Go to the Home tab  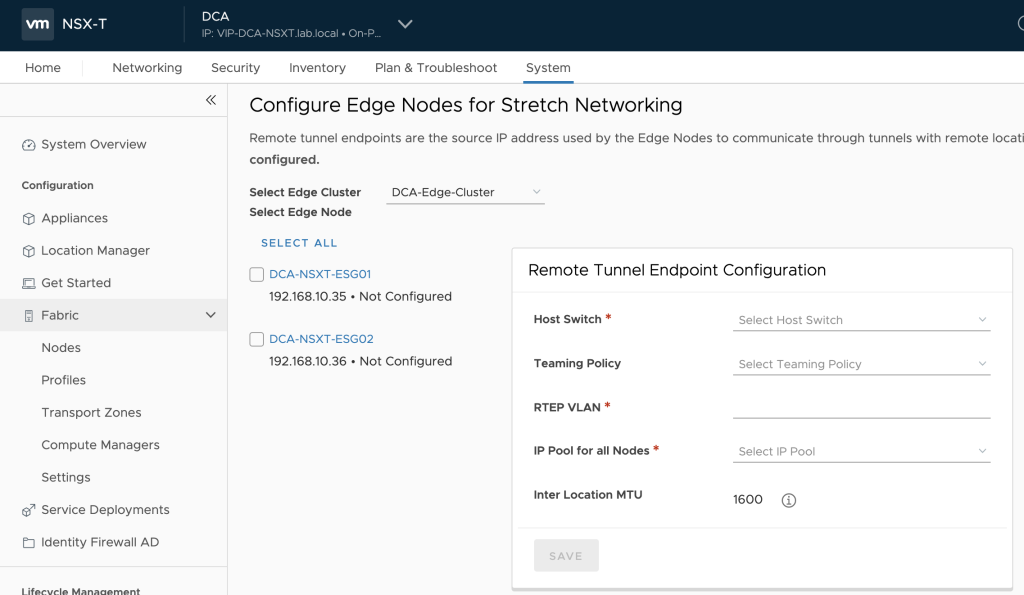pyautogui.click(x=43, y=68)
